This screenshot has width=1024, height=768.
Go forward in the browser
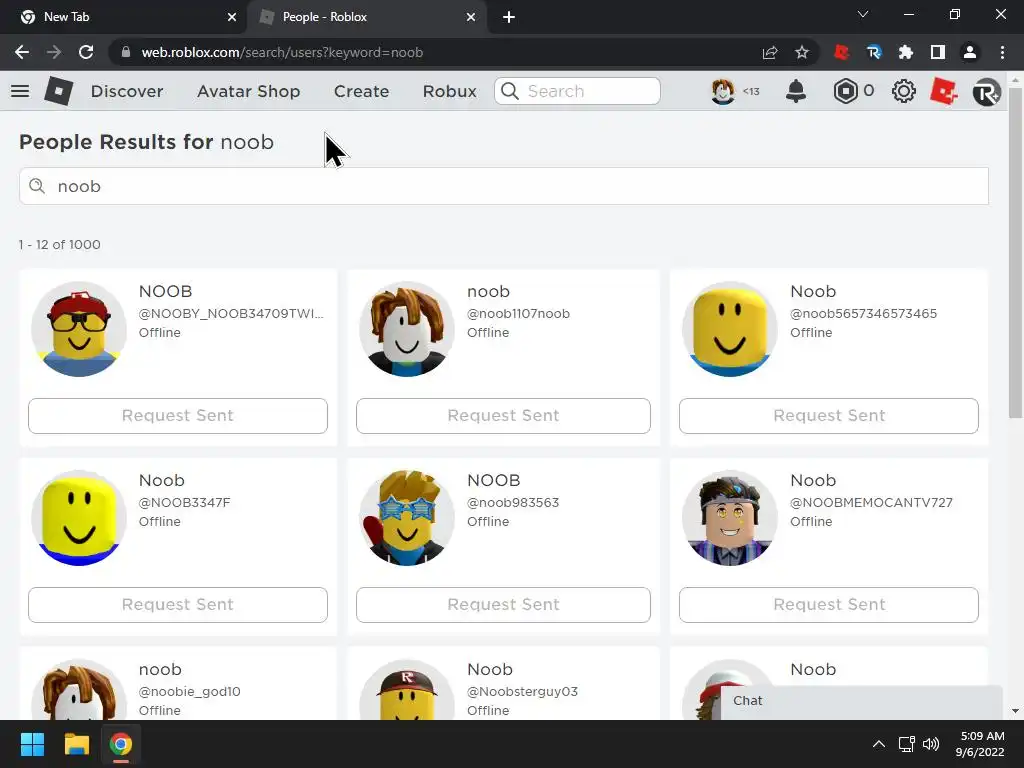pyautogui.click(x=54, y=52)
